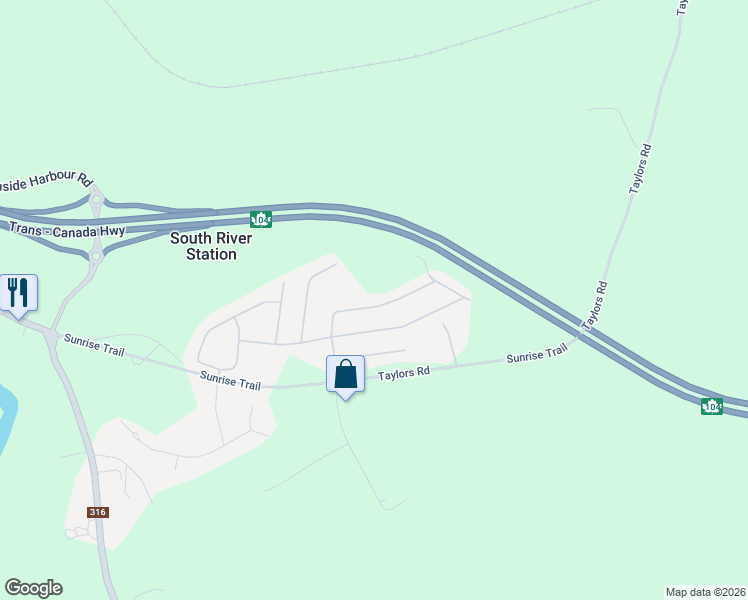Select the South River Station place label
Image resolution: width=748 pixels, height=600 pixels.
pyautogui.click(x=211, y=246)
